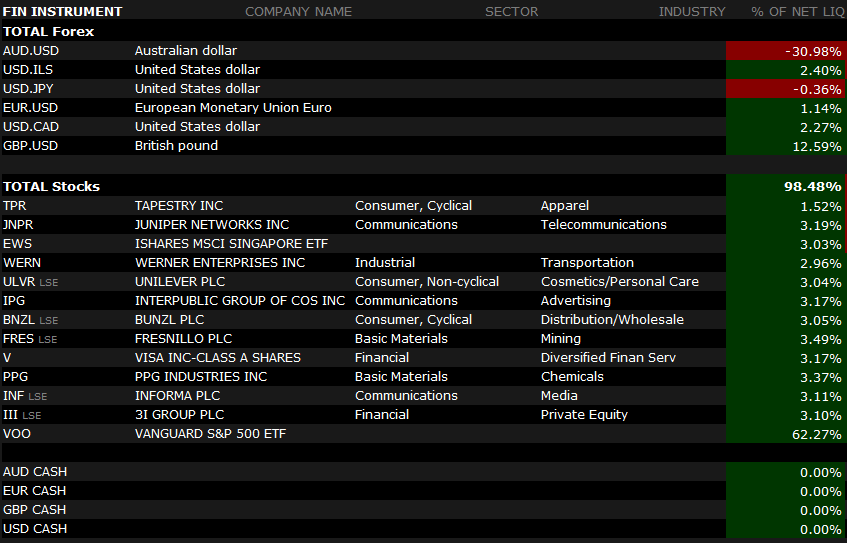
Task: Select the EUR.USD instrument
Action: pyautogui.click(x=30, y=108)
